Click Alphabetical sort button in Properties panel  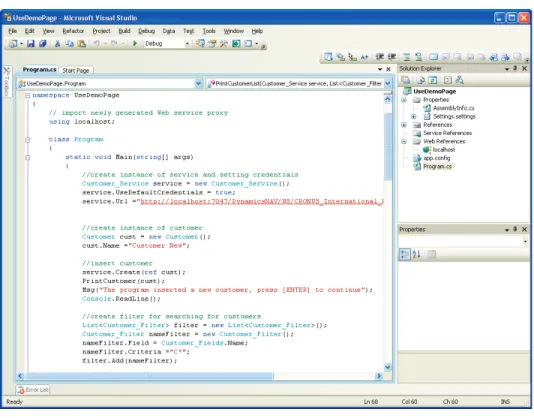(417, 254)
